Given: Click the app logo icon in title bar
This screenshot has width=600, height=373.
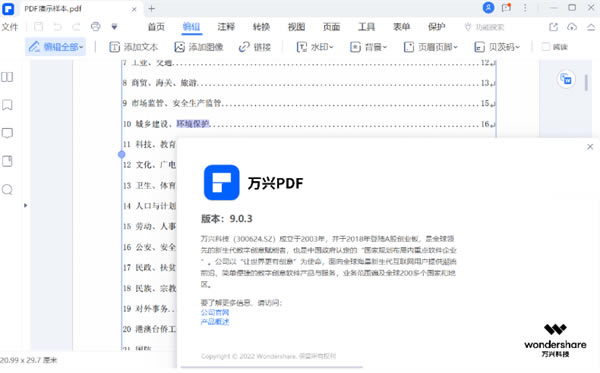Looking at the screenshot, I should (8, 9).
